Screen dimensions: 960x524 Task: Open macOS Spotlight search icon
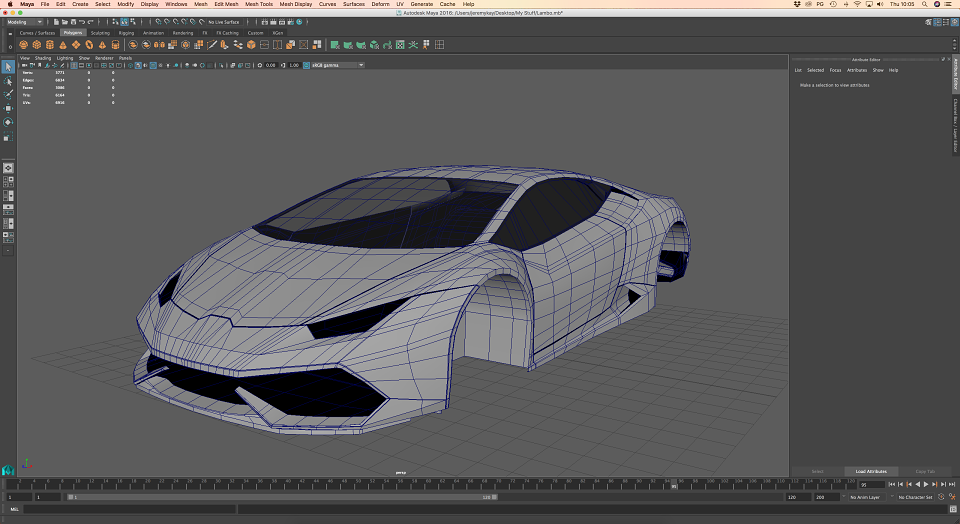point(924,4)
